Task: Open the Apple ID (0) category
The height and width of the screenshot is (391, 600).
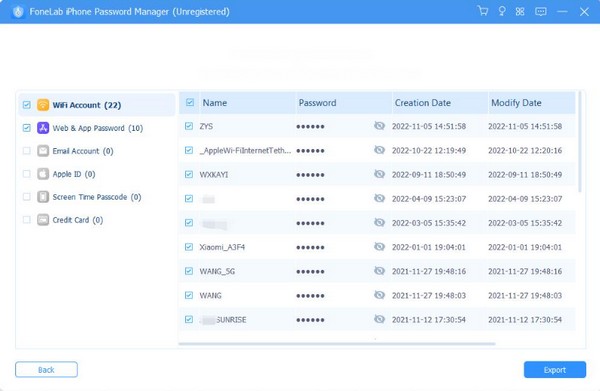Action: click(97, 174)
